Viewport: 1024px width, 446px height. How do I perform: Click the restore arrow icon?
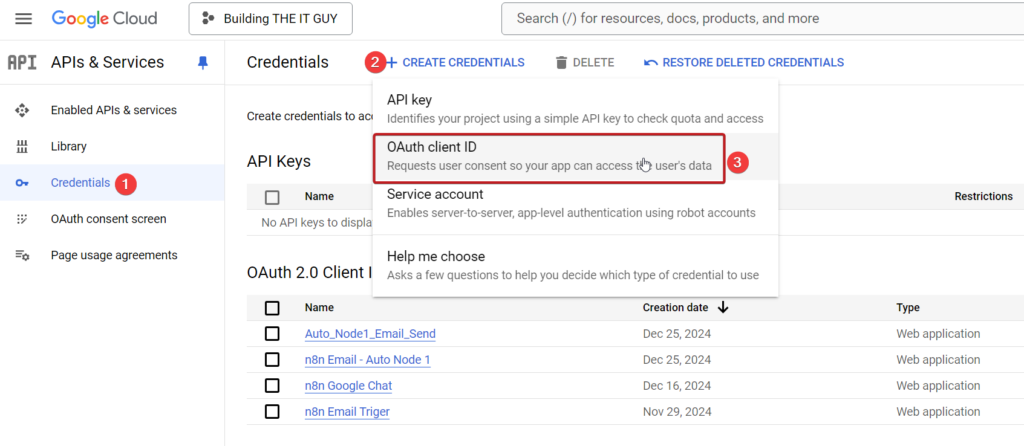[650, 63]
